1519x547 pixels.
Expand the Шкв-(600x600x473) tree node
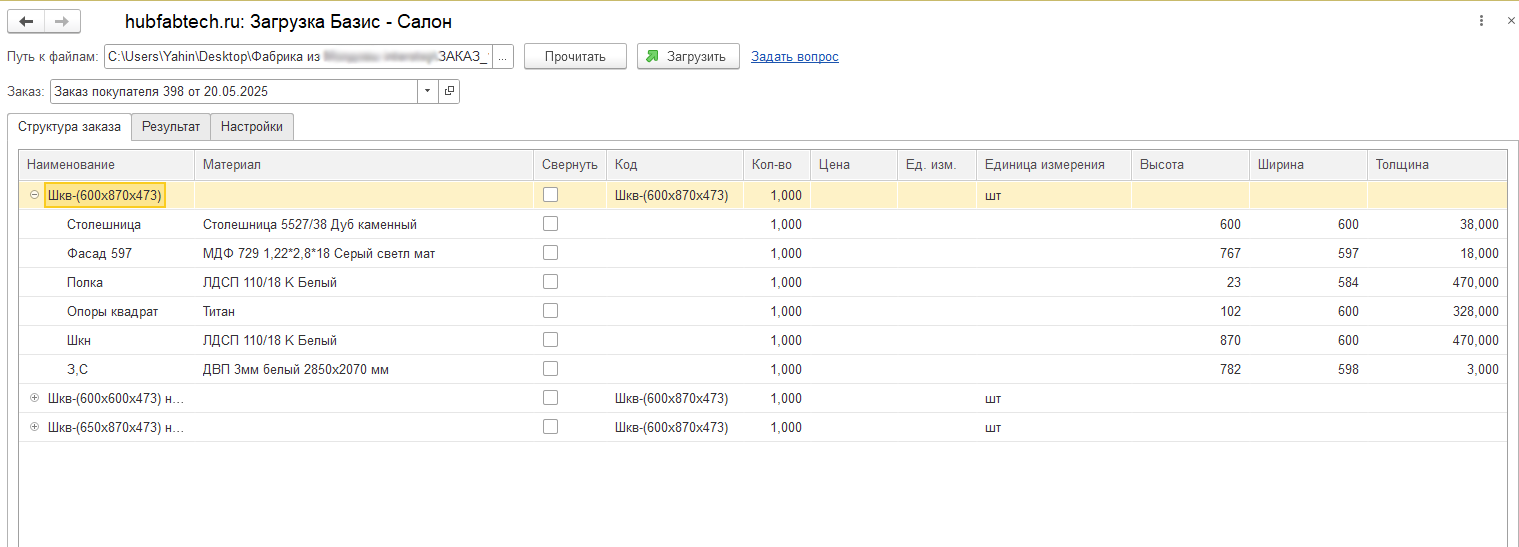34,398
